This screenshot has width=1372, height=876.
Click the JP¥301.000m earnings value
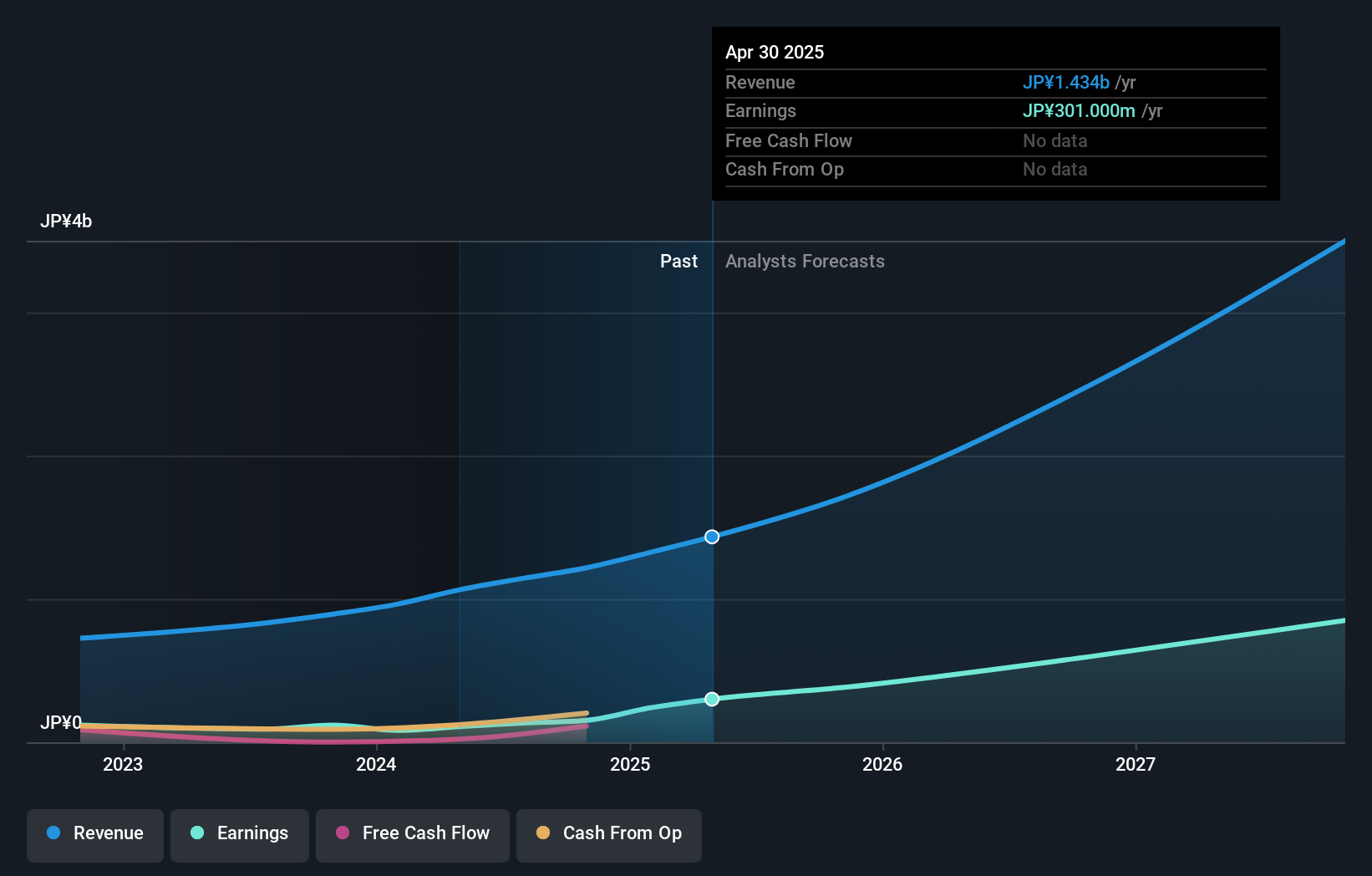(1079, 111)
